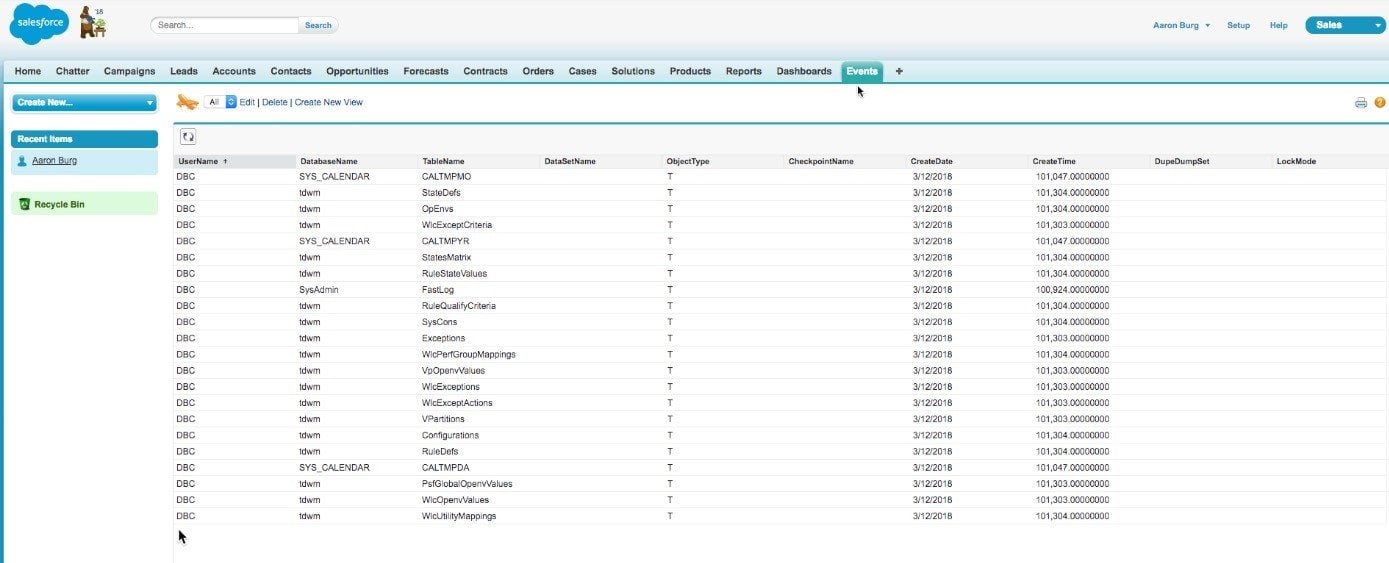
Task: Open the Dashboards tab
Action: 803,71
